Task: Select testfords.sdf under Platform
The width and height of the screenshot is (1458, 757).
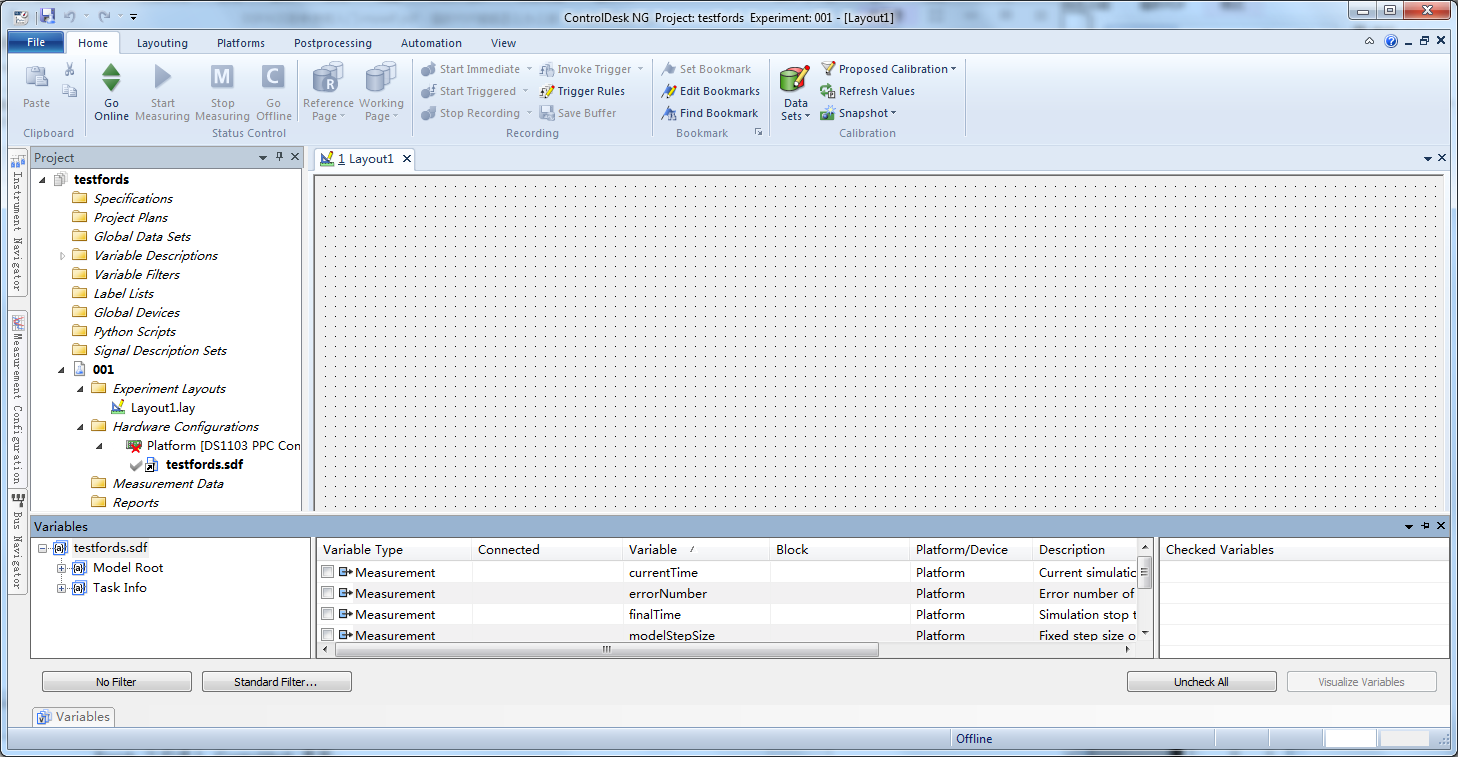Action: coord(204,465)
